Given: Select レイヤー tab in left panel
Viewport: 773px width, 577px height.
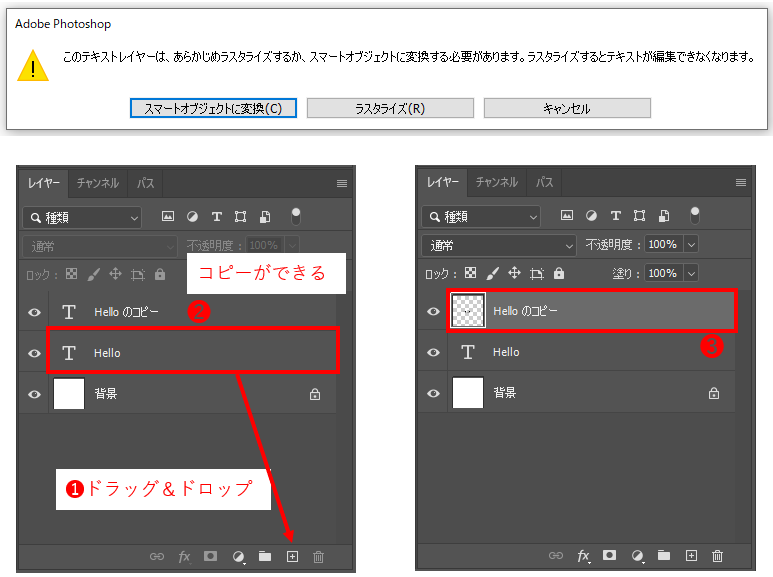Looking at the screenshot, I should click(43, 183).
